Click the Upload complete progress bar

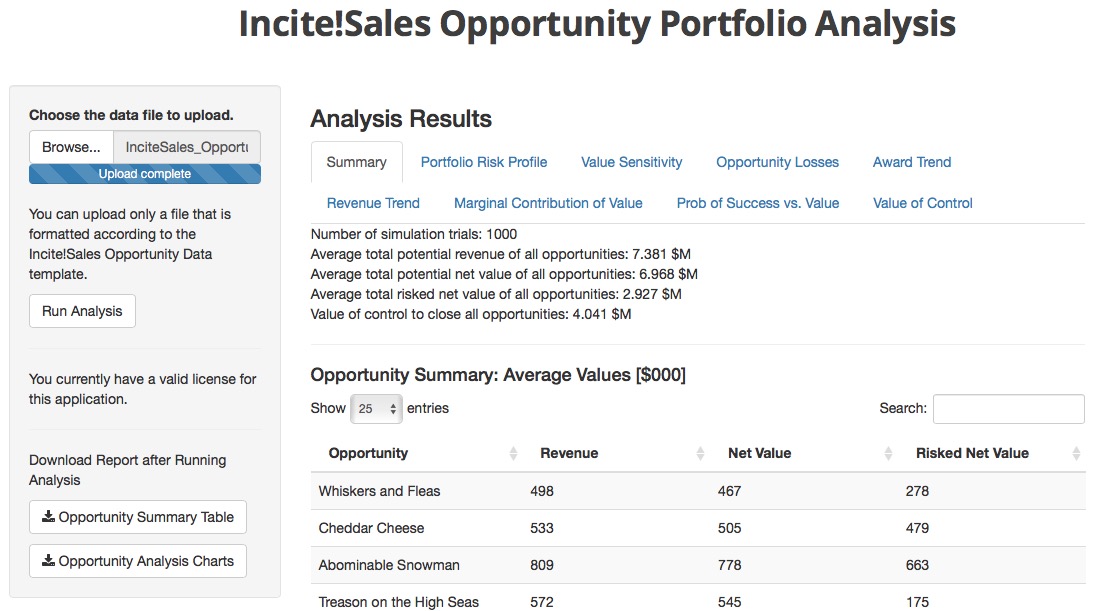click(145, 174)
